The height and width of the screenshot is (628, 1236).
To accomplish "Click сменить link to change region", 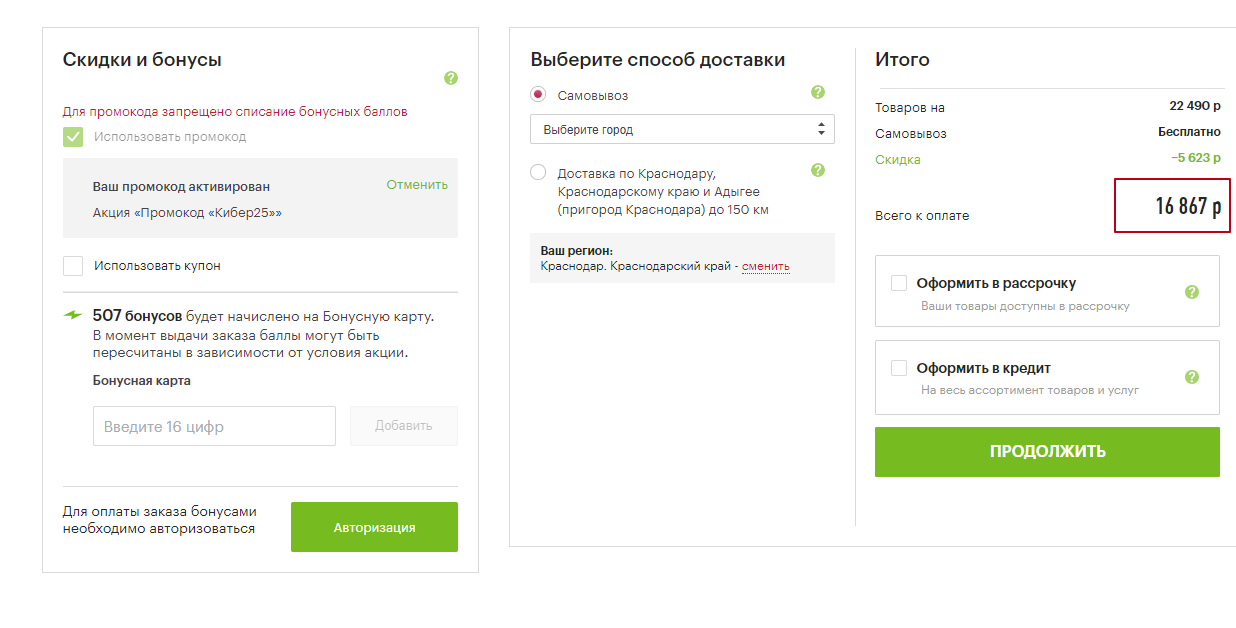I will click(x=765, y=266).
